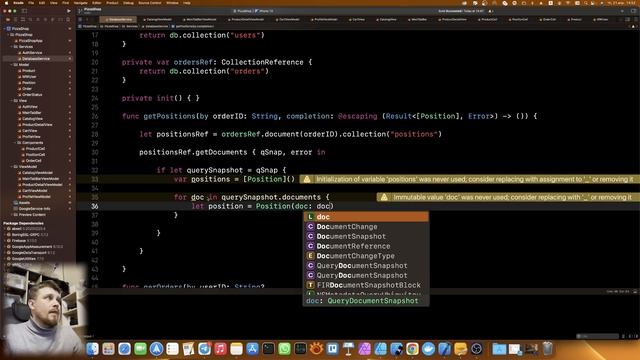This screenshot has height=360, width=640.
Task: Switch to the DatabaseService editor tab
Action: [119, 19]
